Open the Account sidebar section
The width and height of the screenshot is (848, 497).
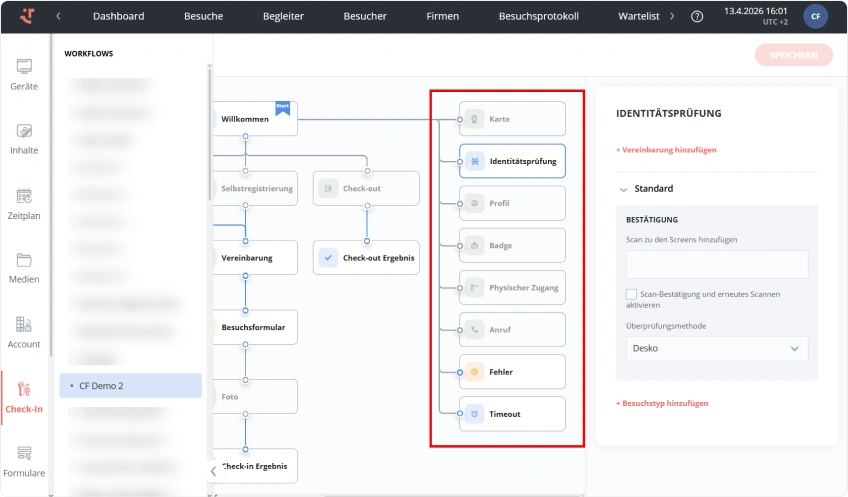tap(24, 333)
